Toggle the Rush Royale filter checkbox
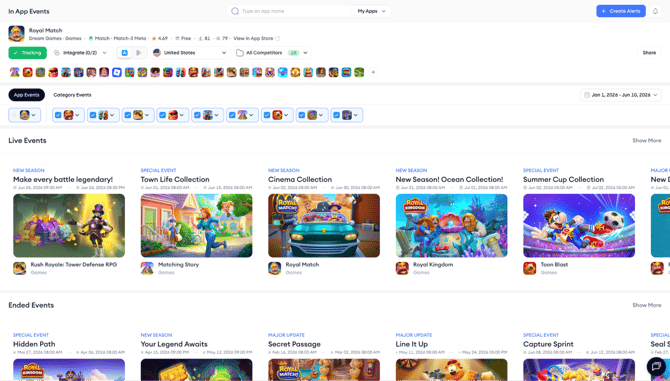The image size is (670, 381). click(127, 115)
